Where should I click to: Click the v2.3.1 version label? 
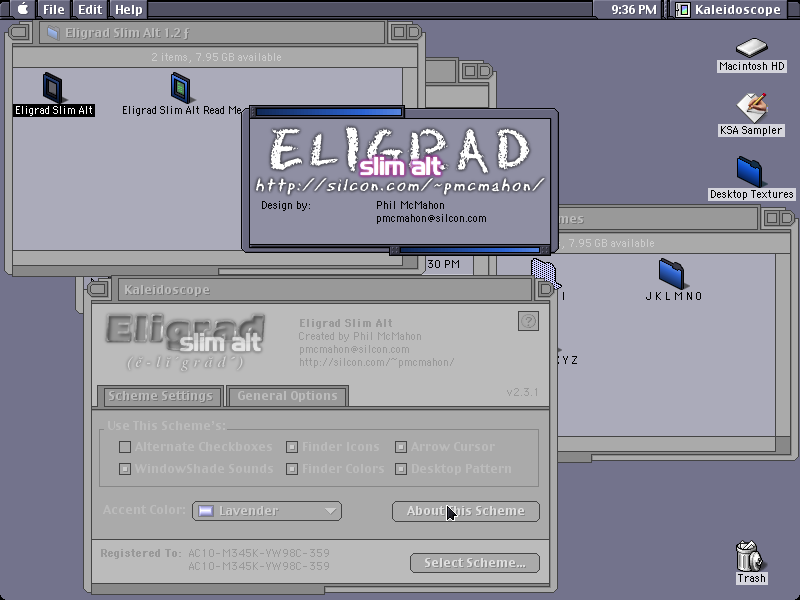[x=522, y=392]
